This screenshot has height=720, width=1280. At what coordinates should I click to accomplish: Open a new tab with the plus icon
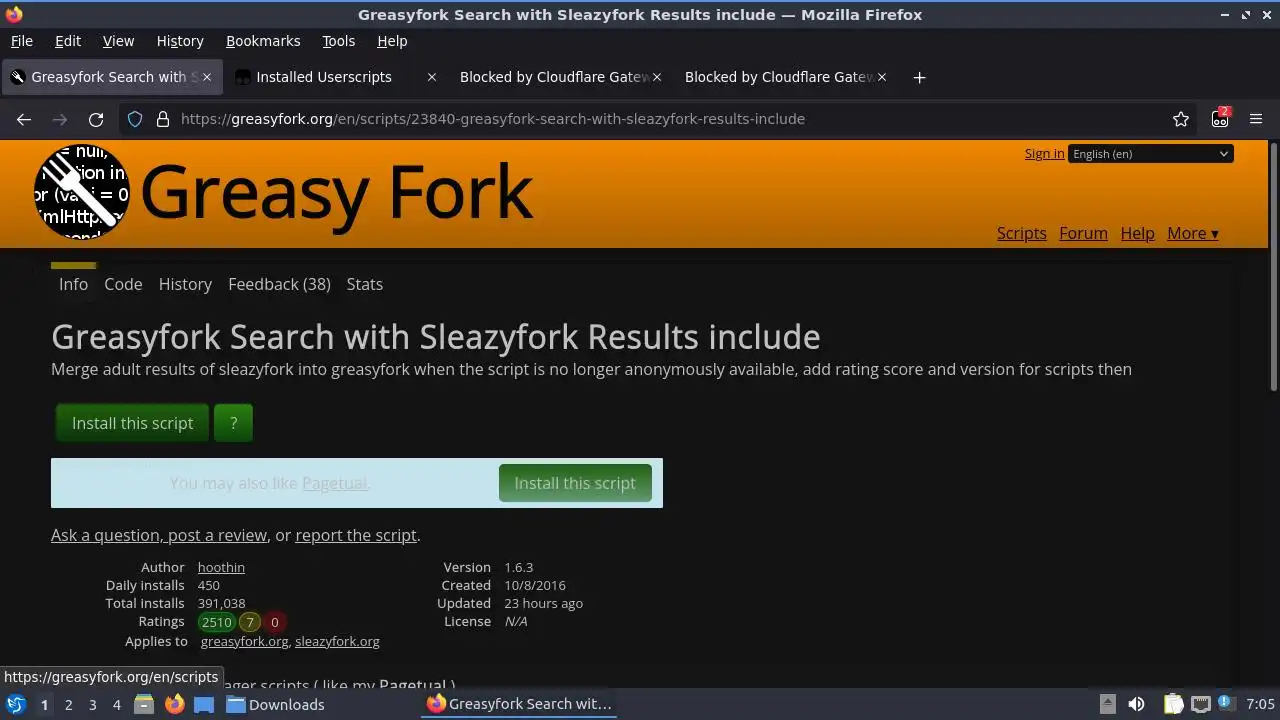(919, 77)
